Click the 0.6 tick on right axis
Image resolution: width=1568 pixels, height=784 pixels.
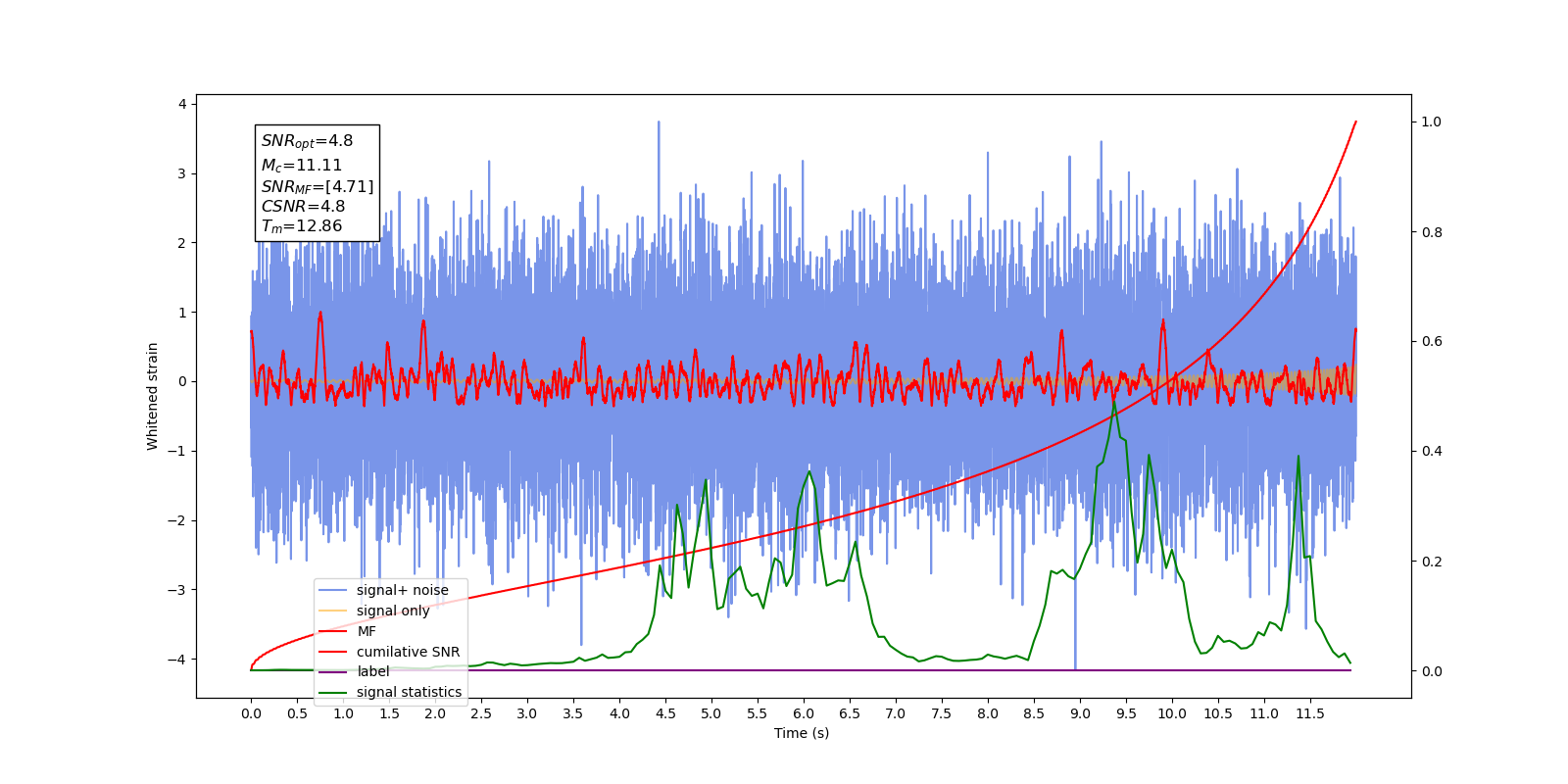(x=1432, y=342)
